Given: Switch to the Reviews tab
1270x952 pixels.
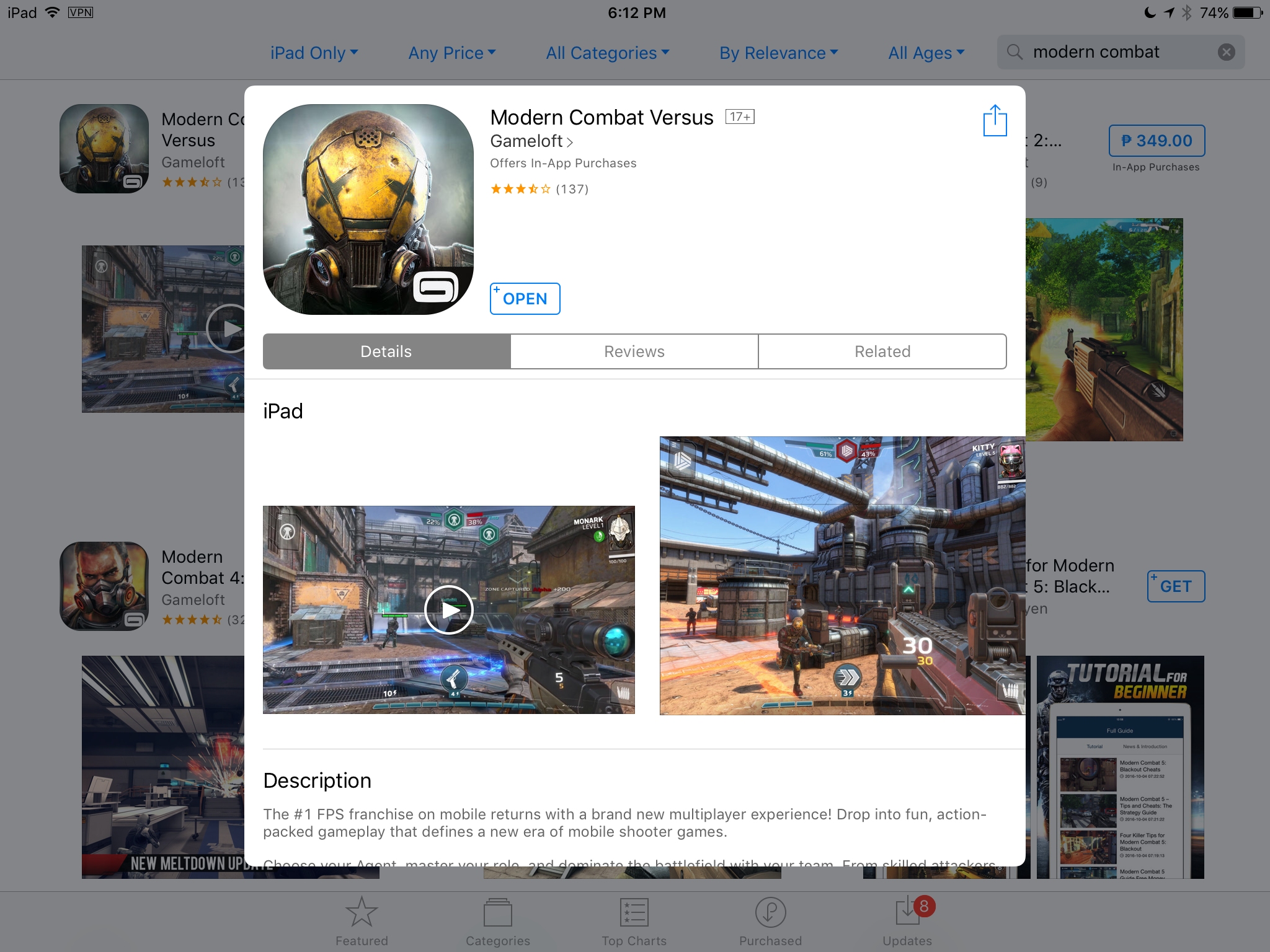Looking at the screenshot, I should tap(634, 351).
